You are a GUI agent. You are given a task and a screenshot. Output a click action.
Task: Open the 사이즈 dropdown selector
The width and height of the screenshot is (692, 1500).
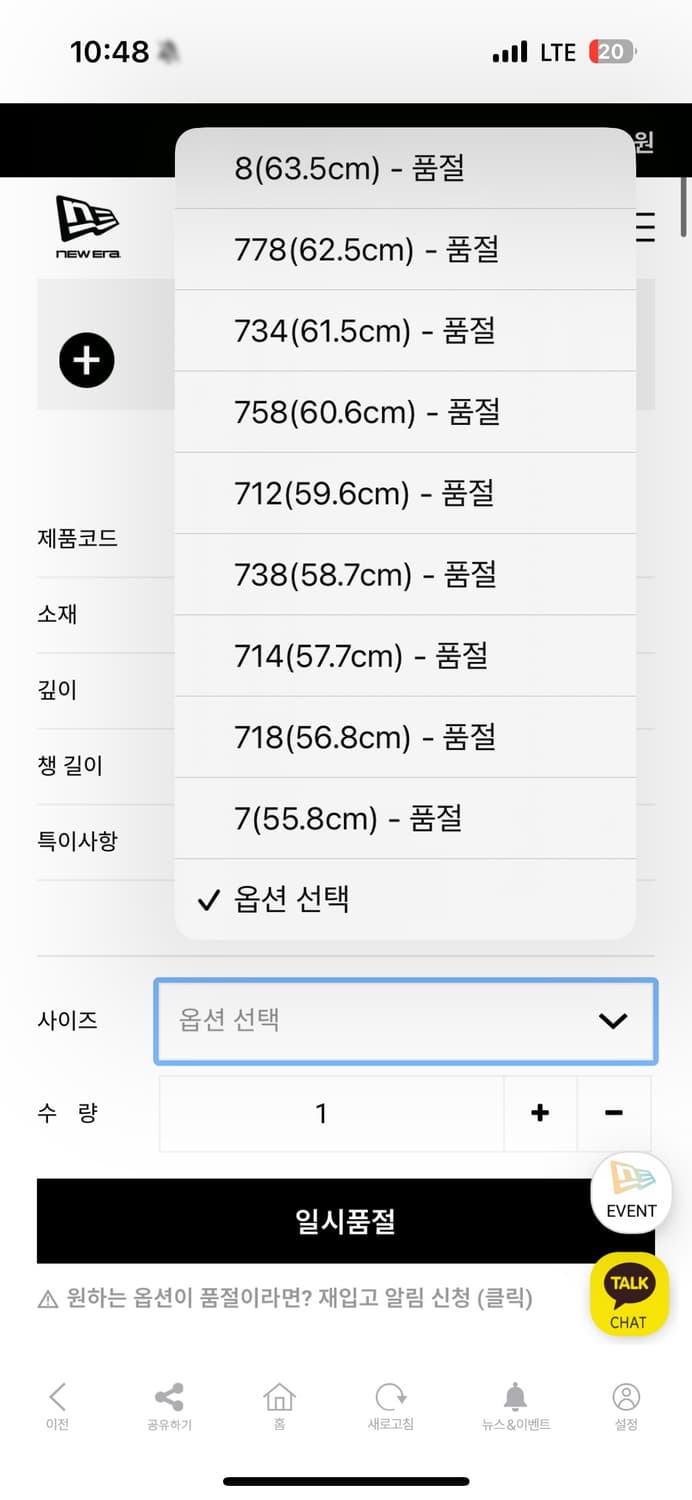tap(405, 1021)
